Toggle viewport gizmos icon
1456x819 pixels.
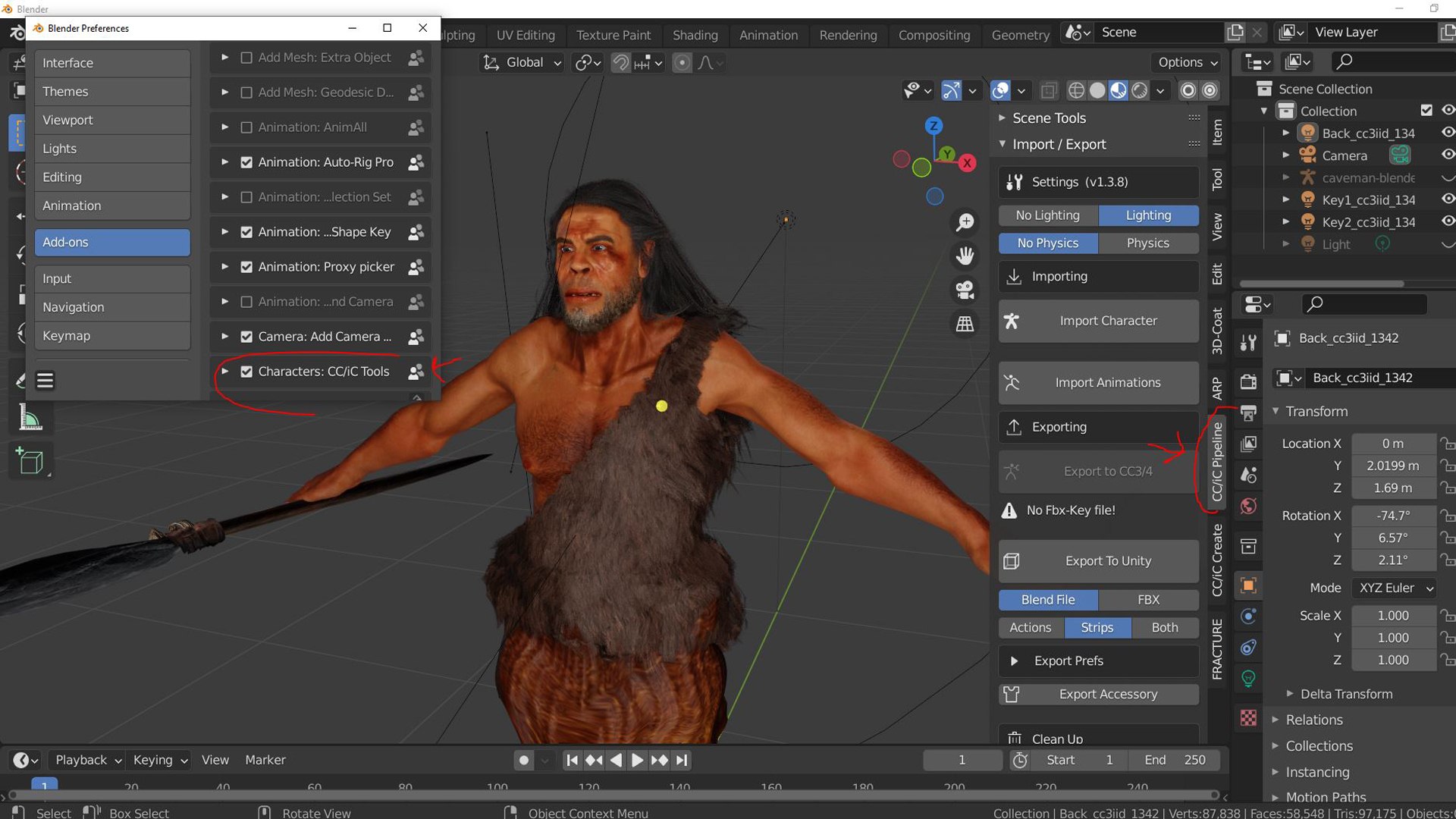951,91
